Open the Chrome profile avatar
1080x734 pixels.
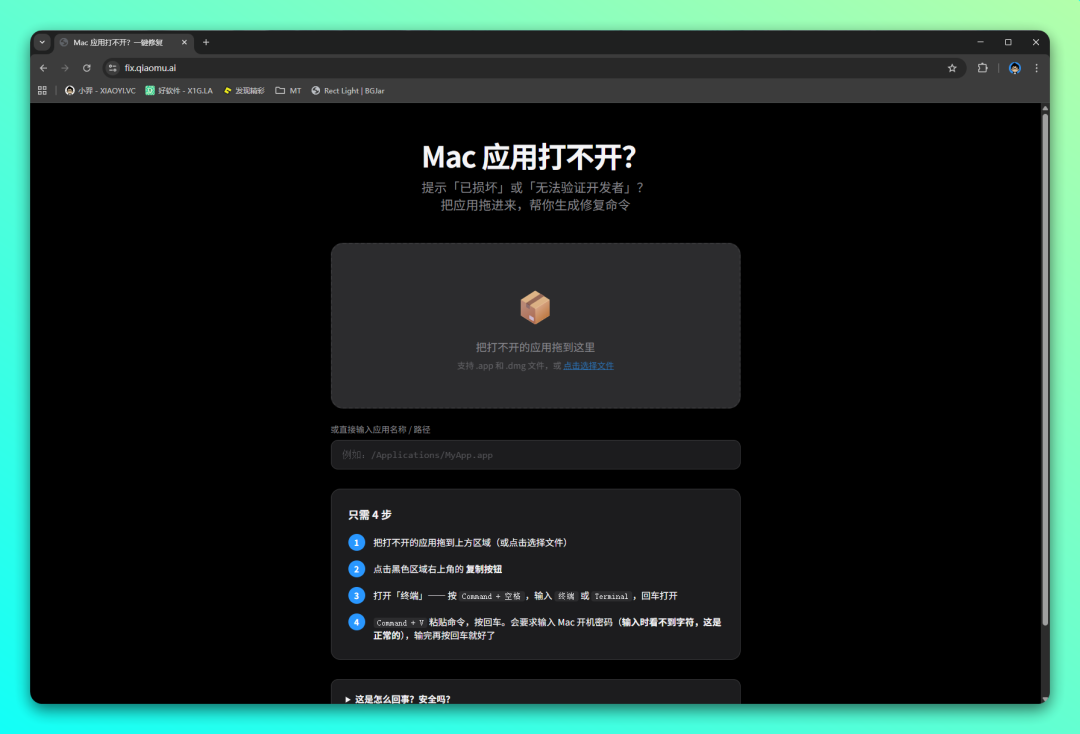pos(1015,68)
